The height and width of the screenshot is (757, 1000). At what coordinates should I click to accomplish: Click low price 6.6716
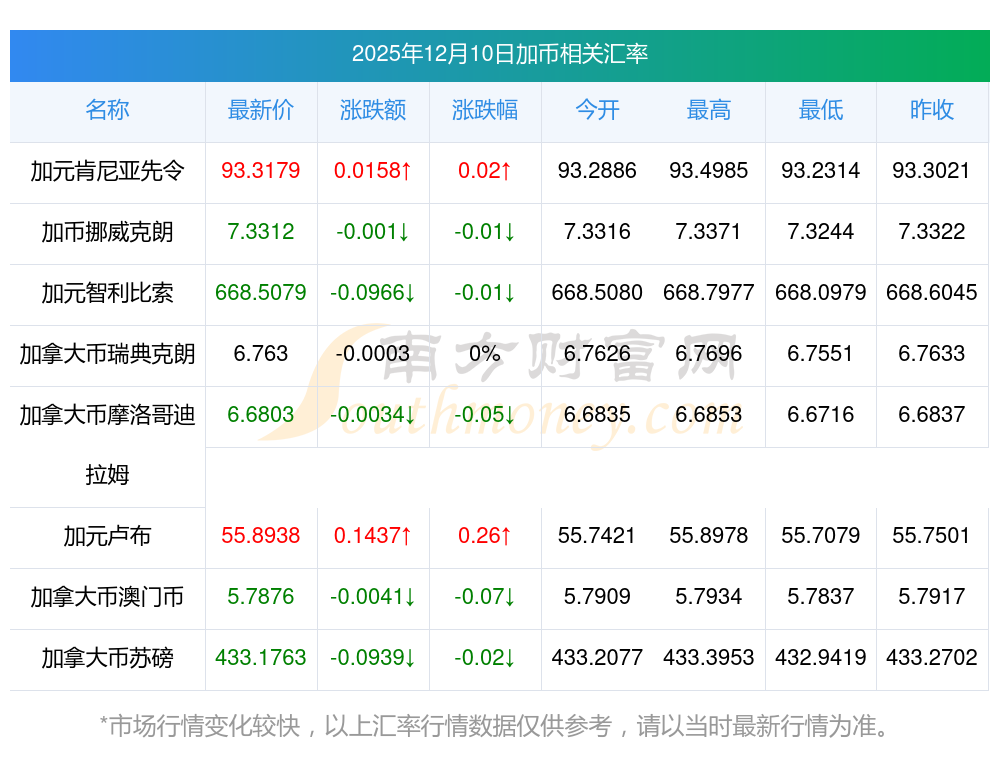[821, 415]
